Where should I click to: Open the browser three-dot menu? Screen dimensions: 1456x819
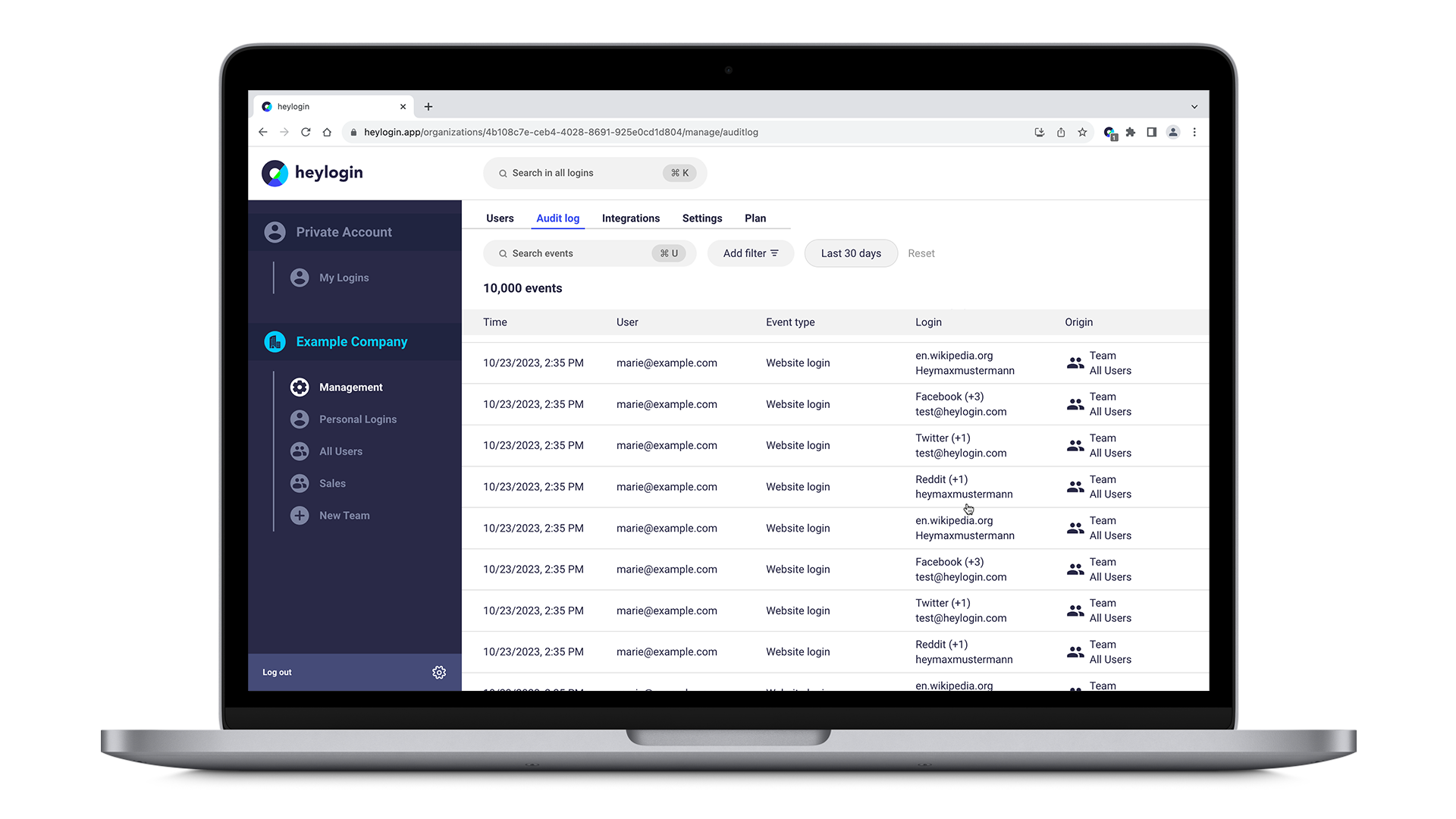[1194, 132]
